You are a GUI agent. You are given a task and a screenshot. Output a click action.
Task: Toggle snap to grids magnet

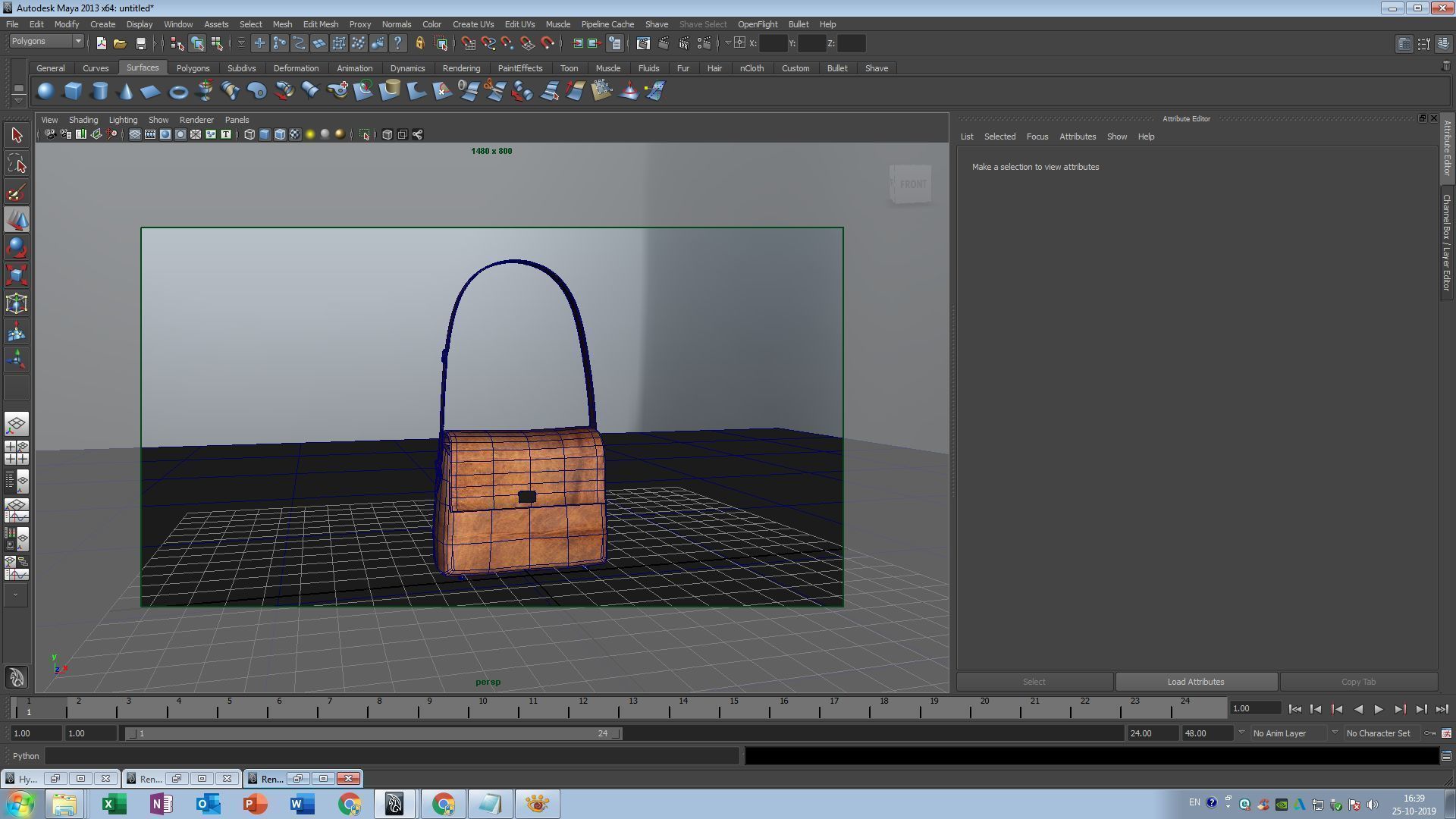pyautogui.click(x=468, y=43)
